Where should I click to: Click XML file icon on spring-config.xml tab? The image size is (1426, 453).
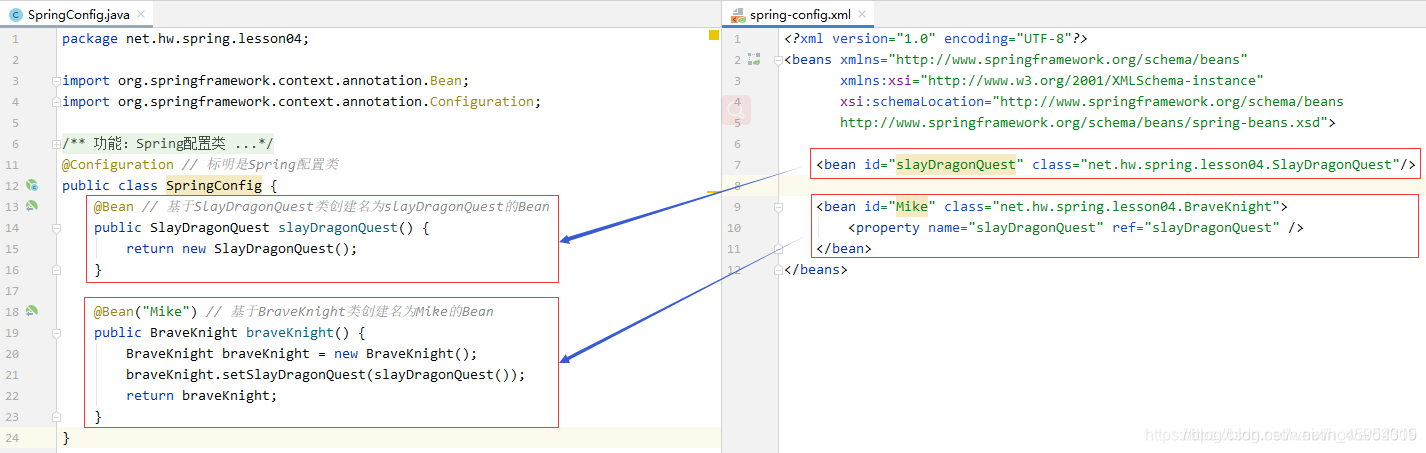pyautogui.click(x=738, y=15)
